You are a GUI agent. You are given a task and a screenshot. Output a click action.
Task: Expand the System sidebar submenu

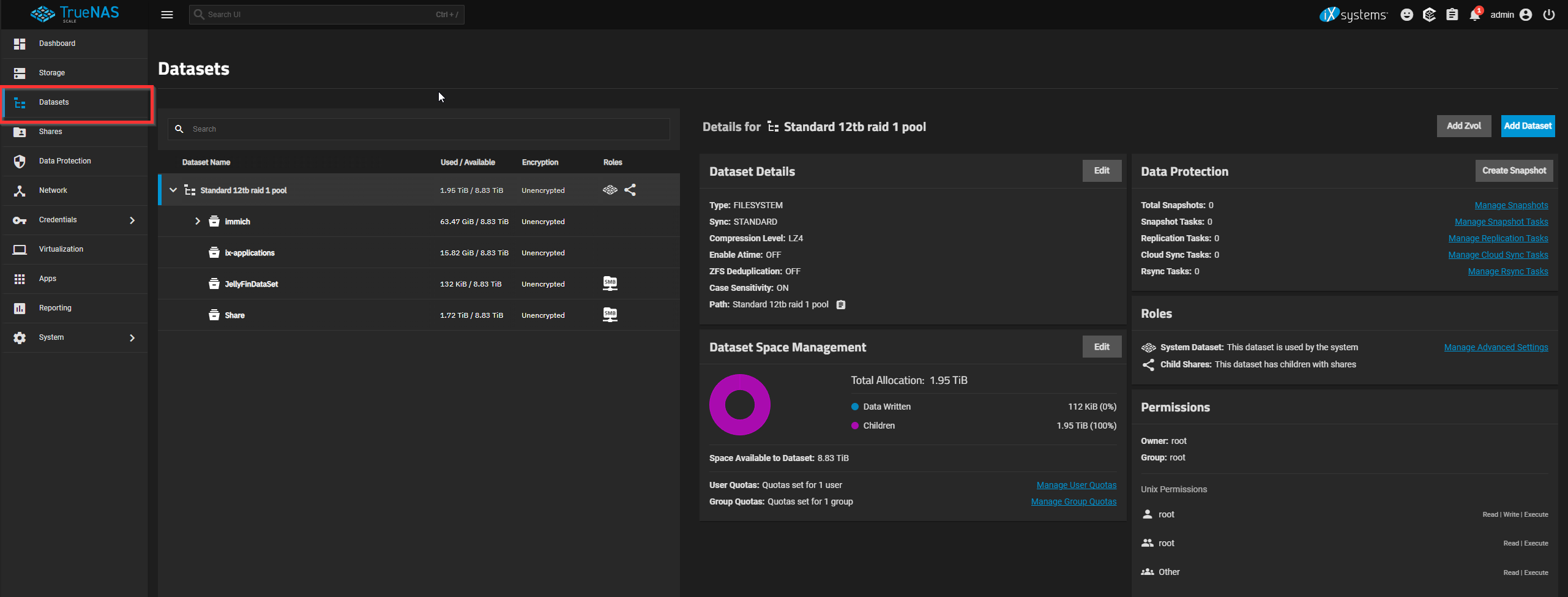pyautogui.click(x=132, y=337)
